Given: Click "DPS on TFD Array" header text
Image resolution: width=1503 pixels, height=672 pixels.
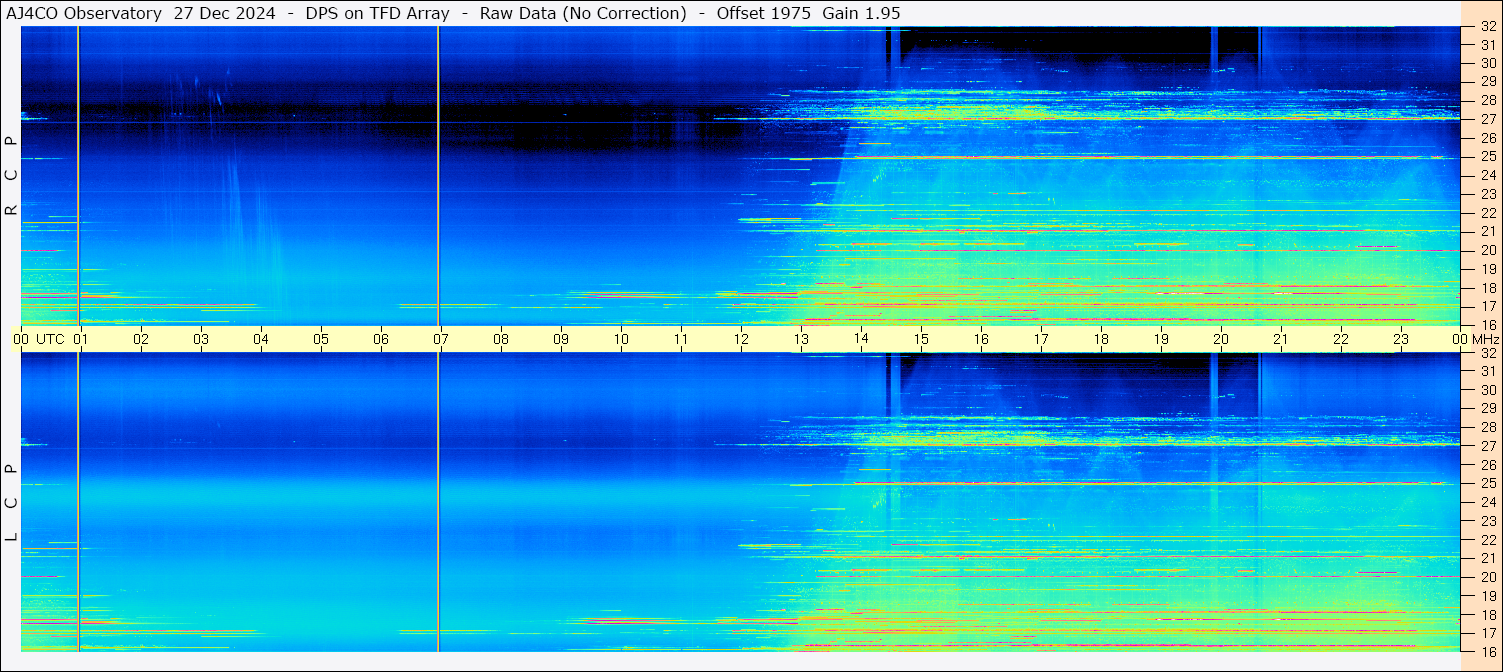Looking at the screenshot, I should point(378,13).
